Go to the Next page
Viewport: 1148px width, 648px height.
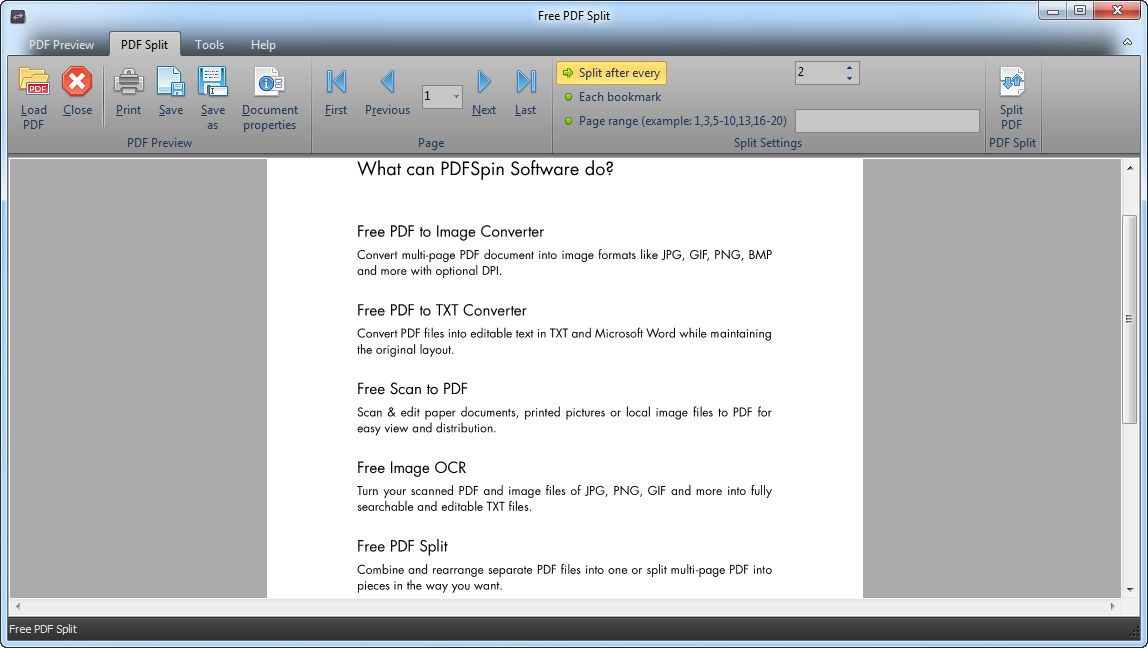484,82
